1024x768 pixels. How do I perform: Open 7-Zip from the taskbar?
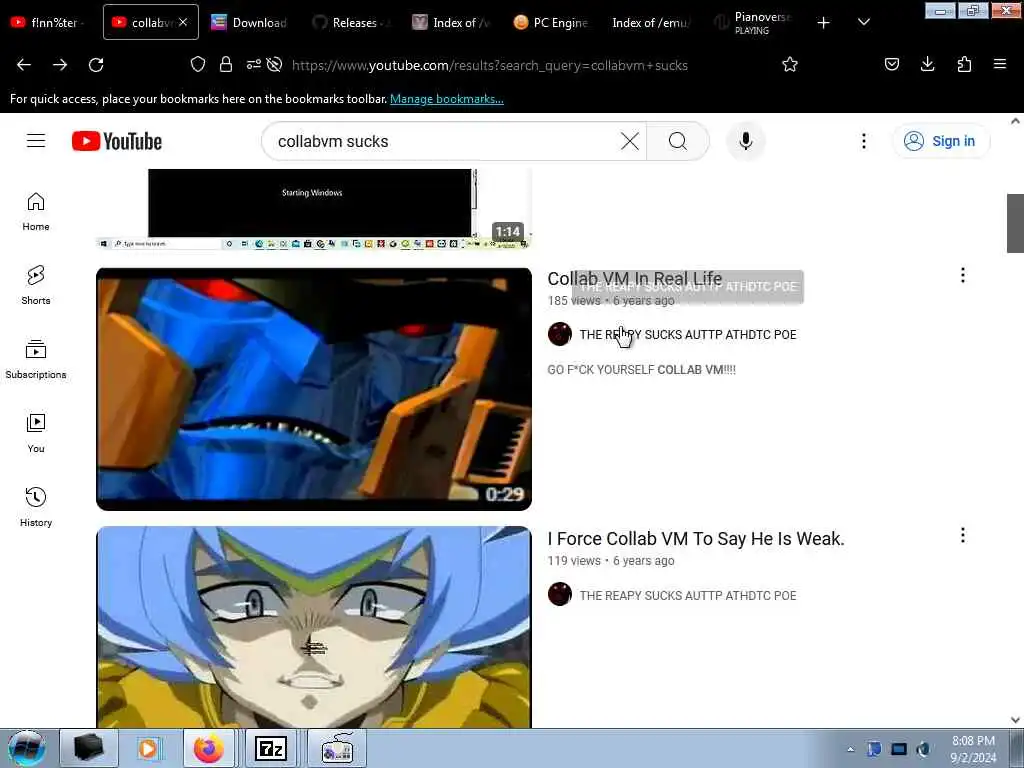(x=271, y=748)
